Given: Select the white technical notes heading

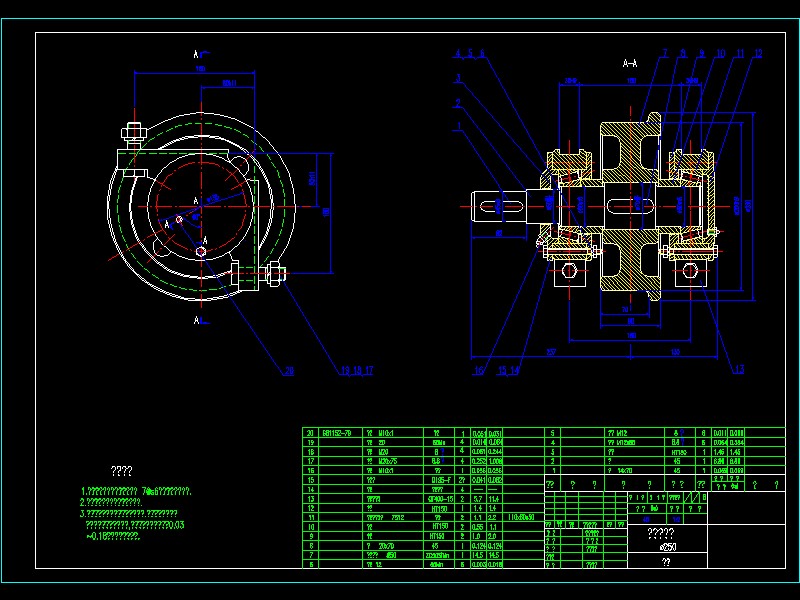Looking at the screenshot, I should click(121, 471).
